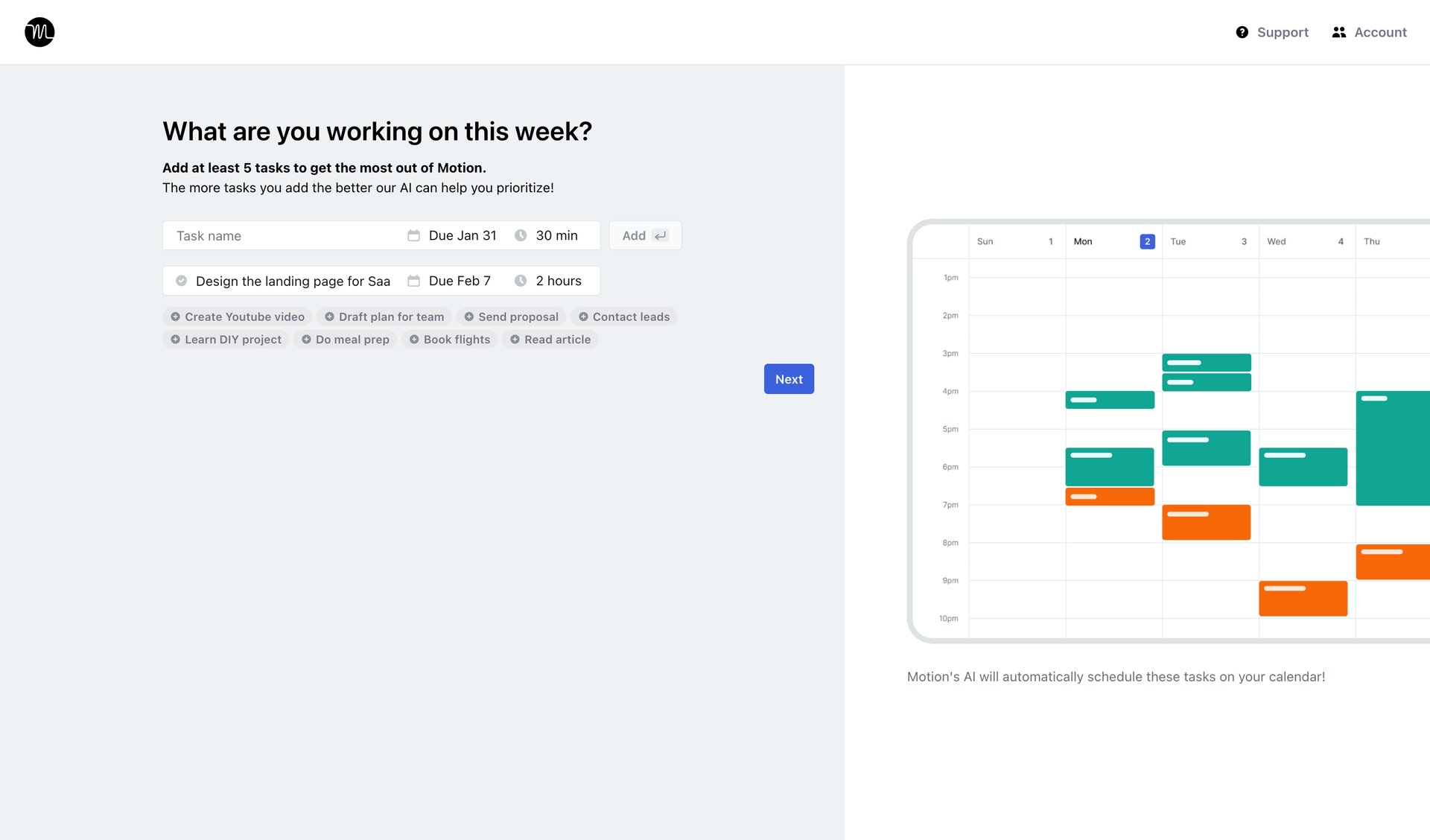Toggle completion circle on the landing page task
1430x840 pixels.
pos(182,281)
